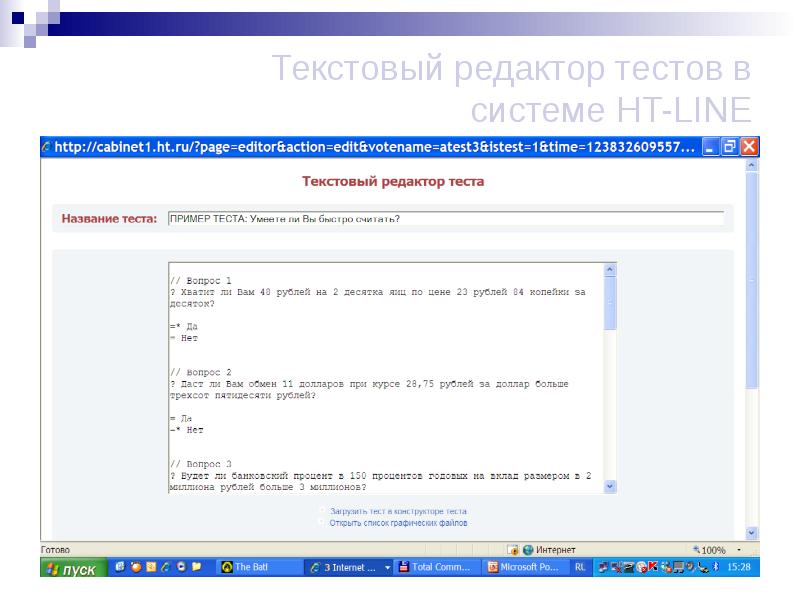Click the text area scroll-down arrow

pos(610,487)
